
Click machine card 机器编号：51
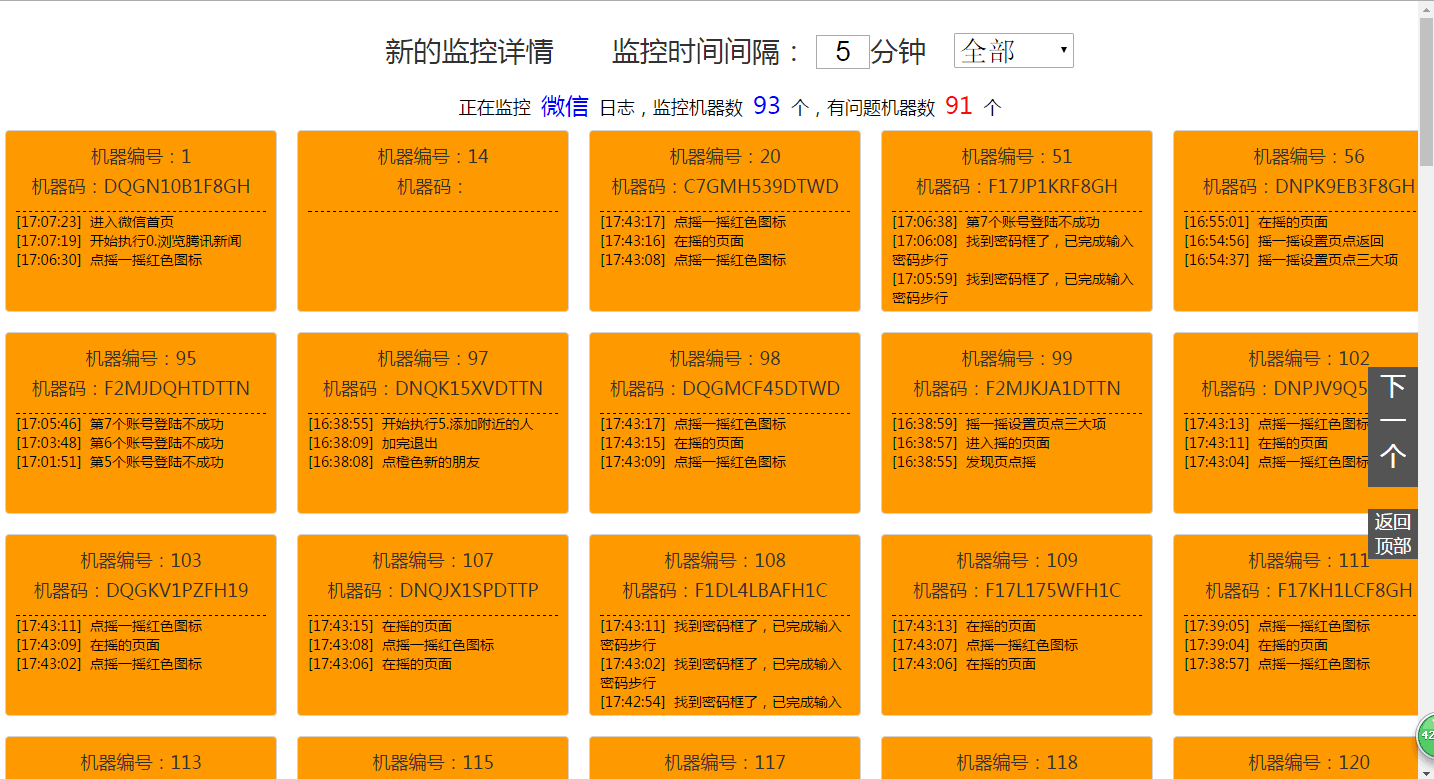point(1017,221)
